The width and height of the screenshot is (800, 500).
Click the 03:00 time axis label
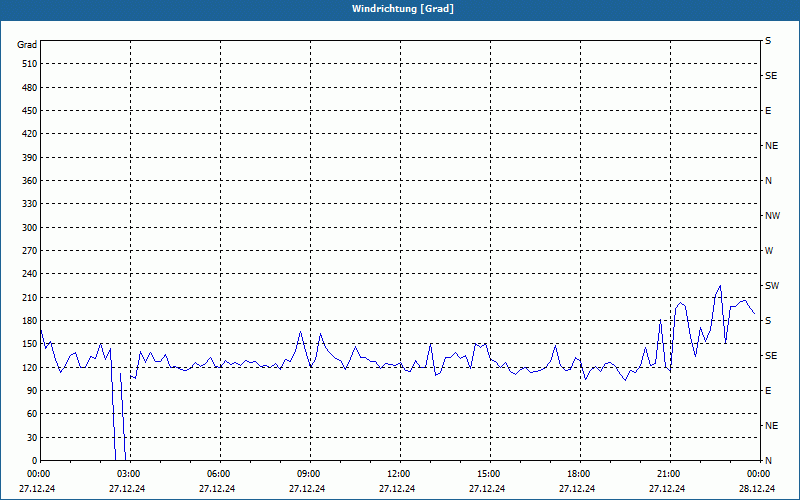click(x=128, y=474)
